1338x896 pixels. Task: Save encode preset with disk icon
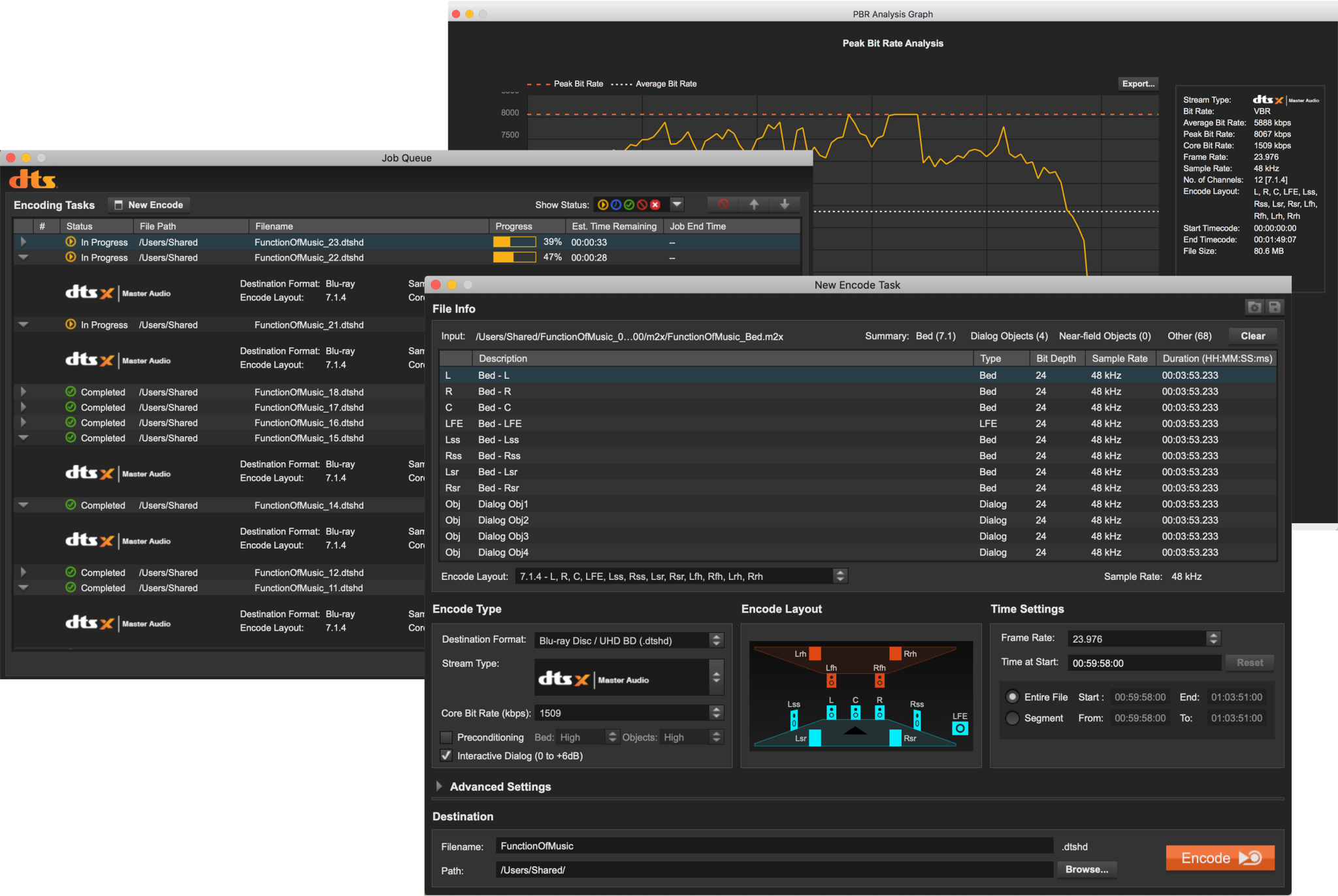tap(1275, 307)
